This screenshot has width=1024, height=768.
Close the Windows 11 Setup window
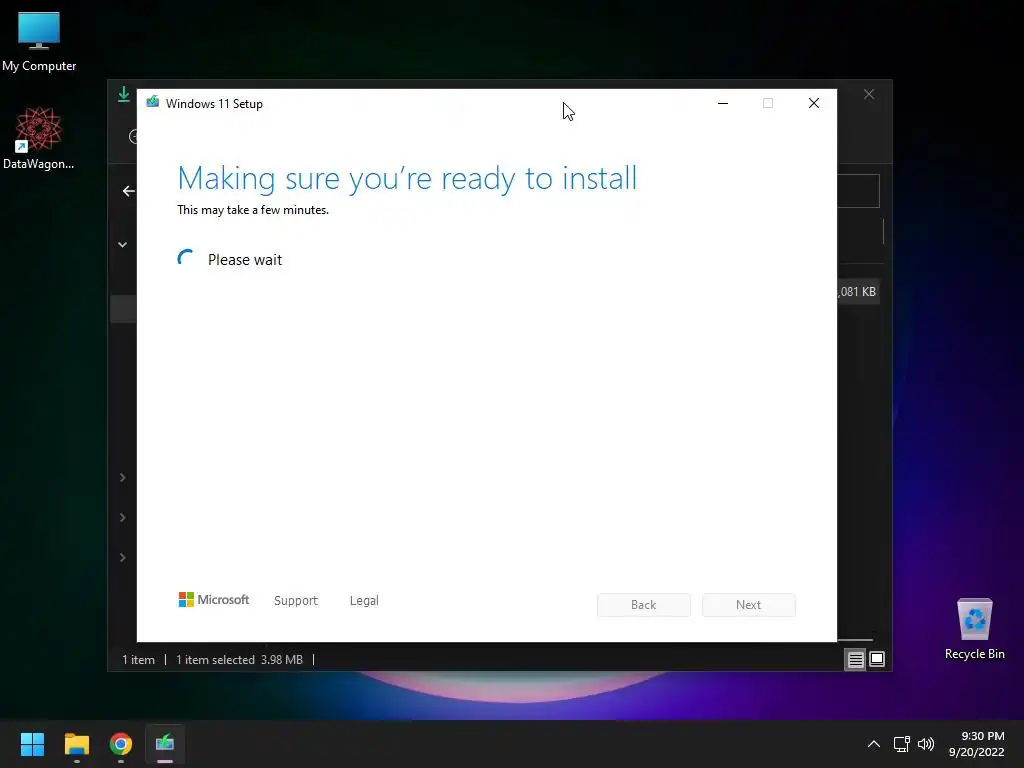pyautogui.click(x=814, y=103)
